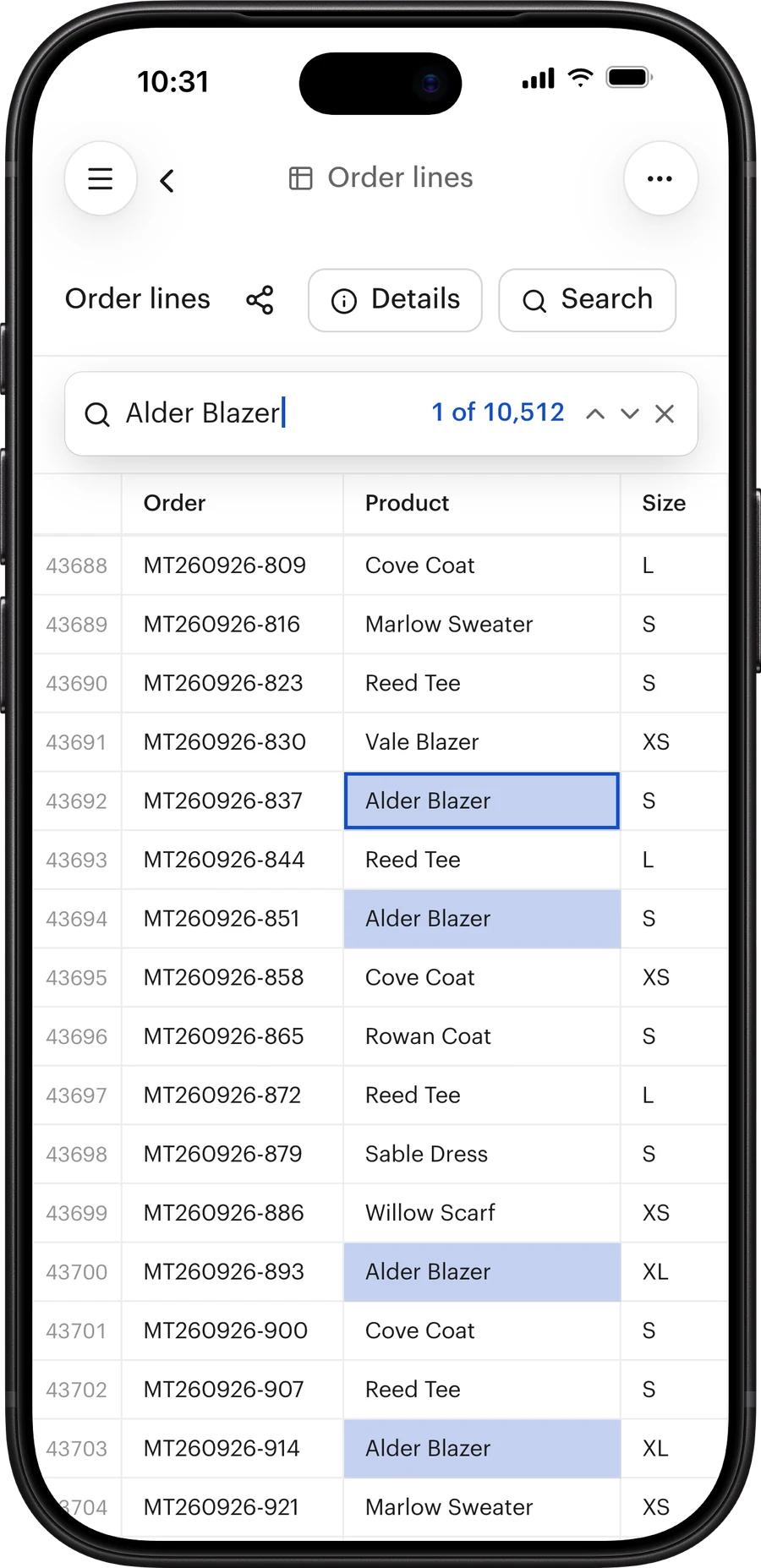Select the Product column header
Screen dimensions: 761x1568
pyautogui.click(x=482, y=503)
